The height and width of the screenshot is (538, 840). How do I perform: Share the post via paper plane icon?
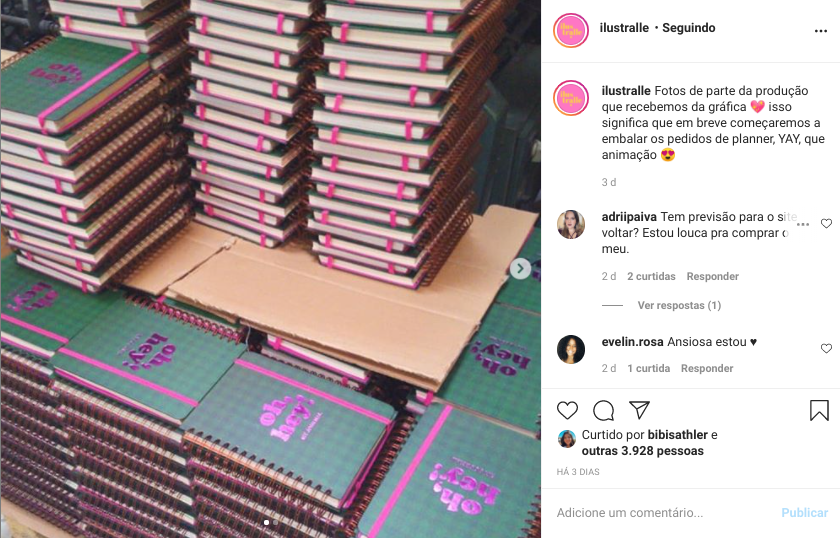coord(640,410)
